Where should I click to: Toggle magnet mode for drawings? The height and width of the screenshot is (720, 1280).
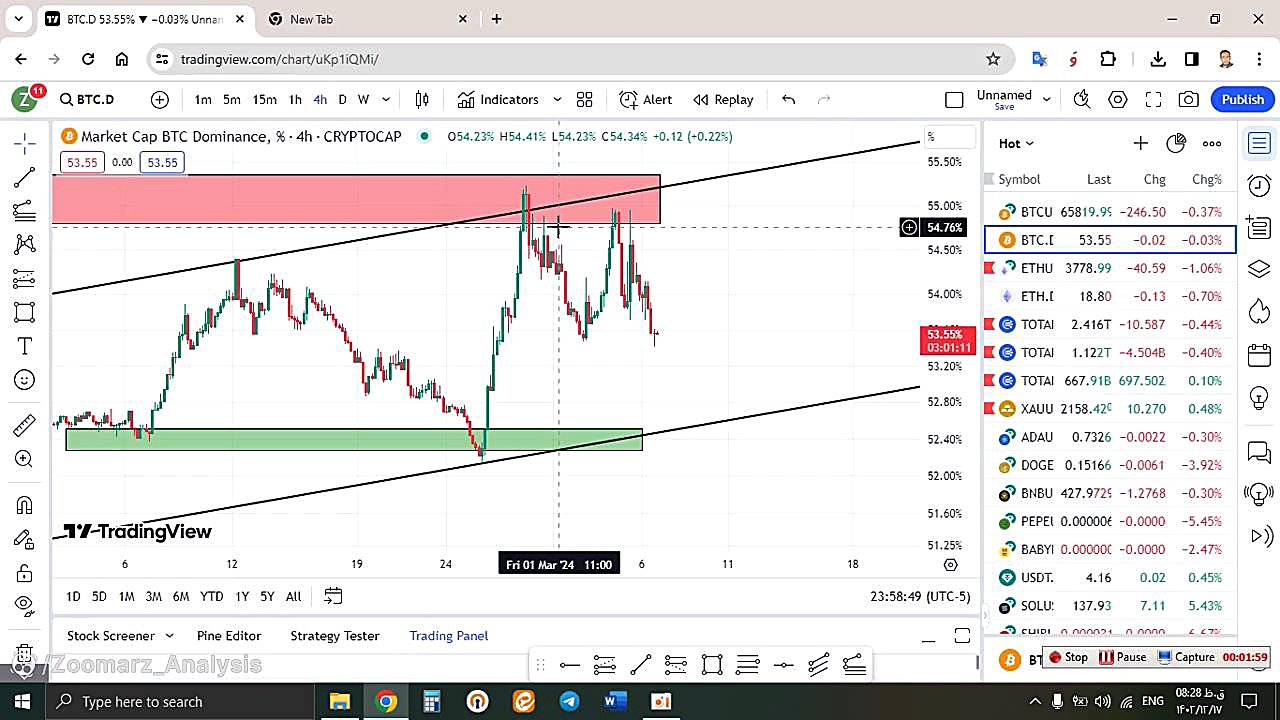tap(25, 506)
